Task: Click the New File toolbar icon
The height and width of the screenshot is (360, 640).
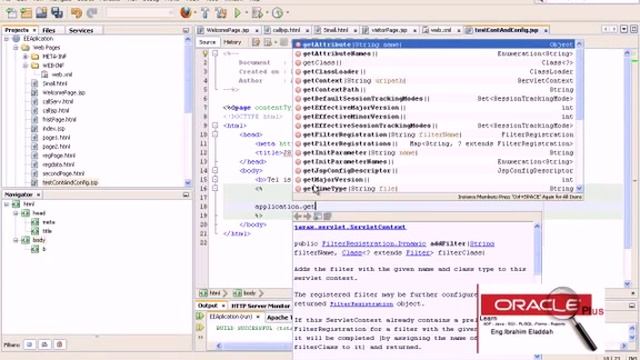Action: pos(11,13)
